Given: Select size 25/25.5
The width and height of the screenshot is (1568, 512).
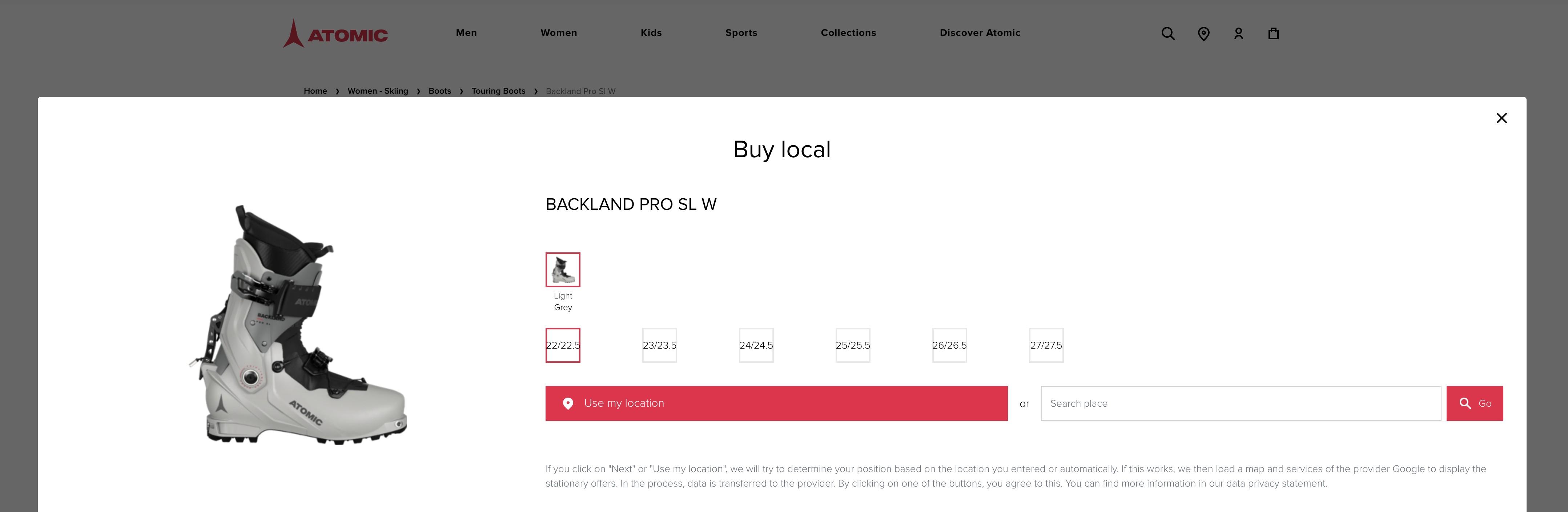Looking at the screenshot, I should (x=852, y=345).
